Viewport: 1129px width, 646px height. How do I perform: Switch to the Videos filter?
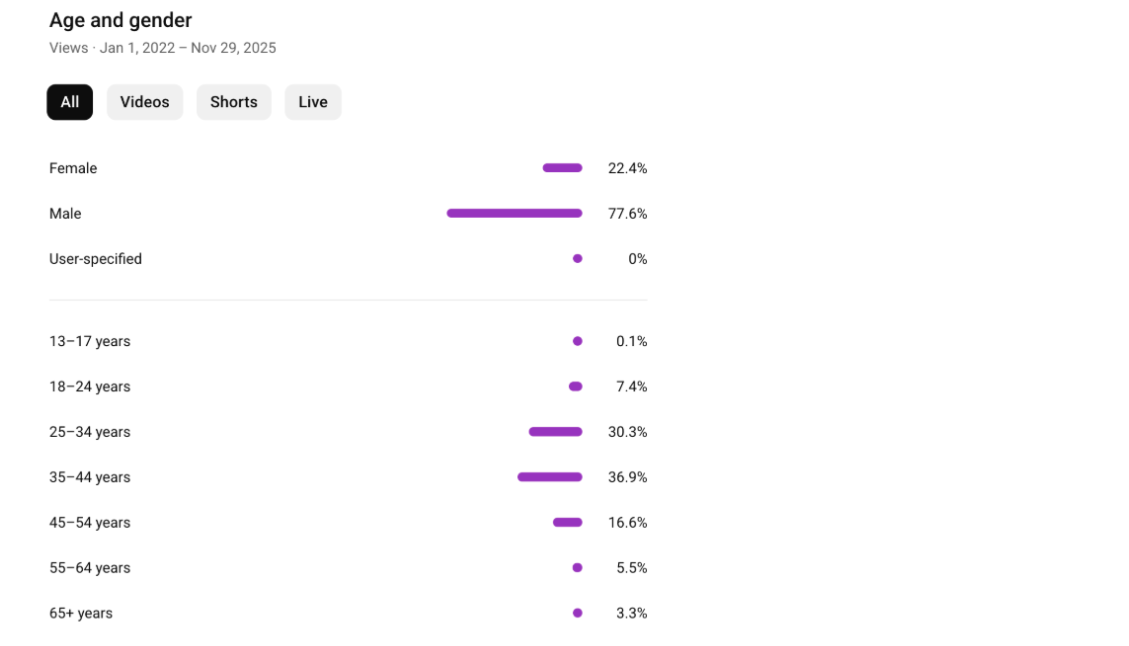point(145,102)
